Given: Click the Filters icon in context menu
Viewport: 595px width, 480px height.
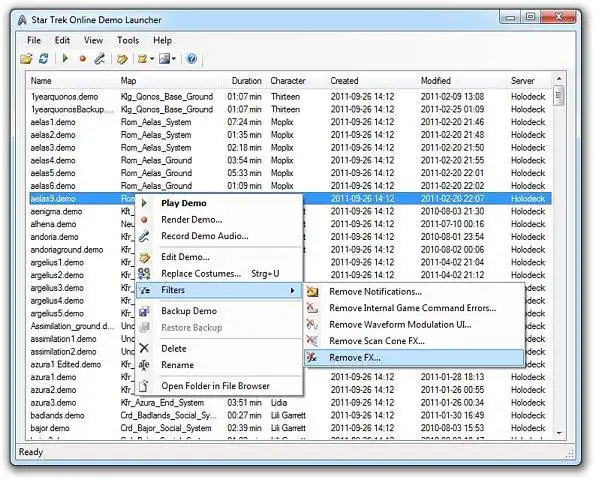Looking at the screenshot, I should 144,291.
